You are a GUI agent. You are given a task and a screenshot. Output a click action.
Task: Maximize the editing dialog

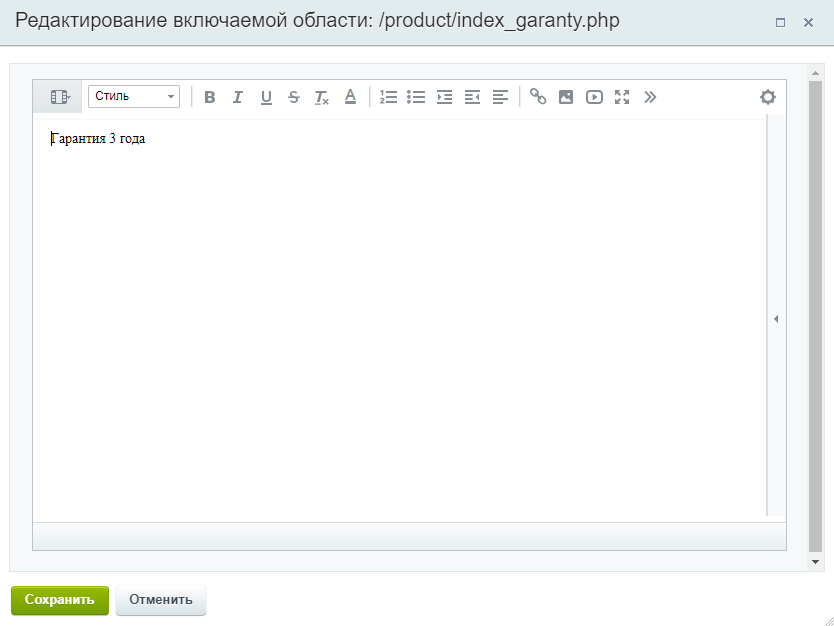(x=780, y=22)
